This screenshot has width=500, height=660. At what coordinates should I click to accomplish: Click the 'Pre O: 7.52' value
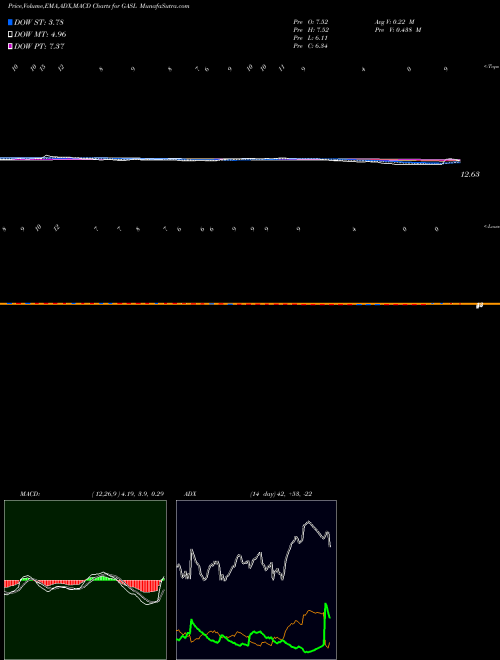tap(311, 22)
